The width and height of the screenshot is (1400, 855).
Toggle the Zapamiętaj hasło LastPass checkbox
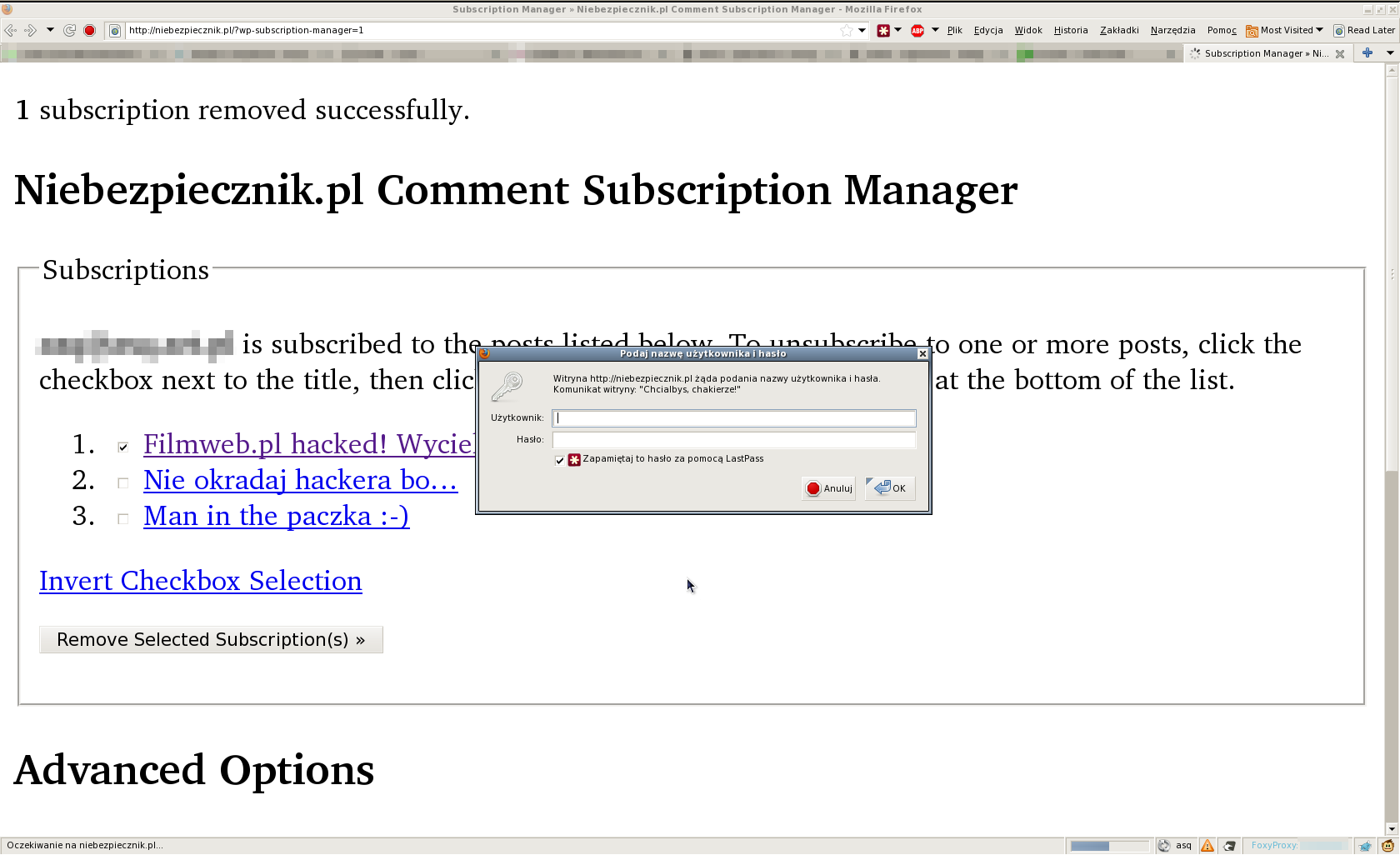tap(560, 460)
